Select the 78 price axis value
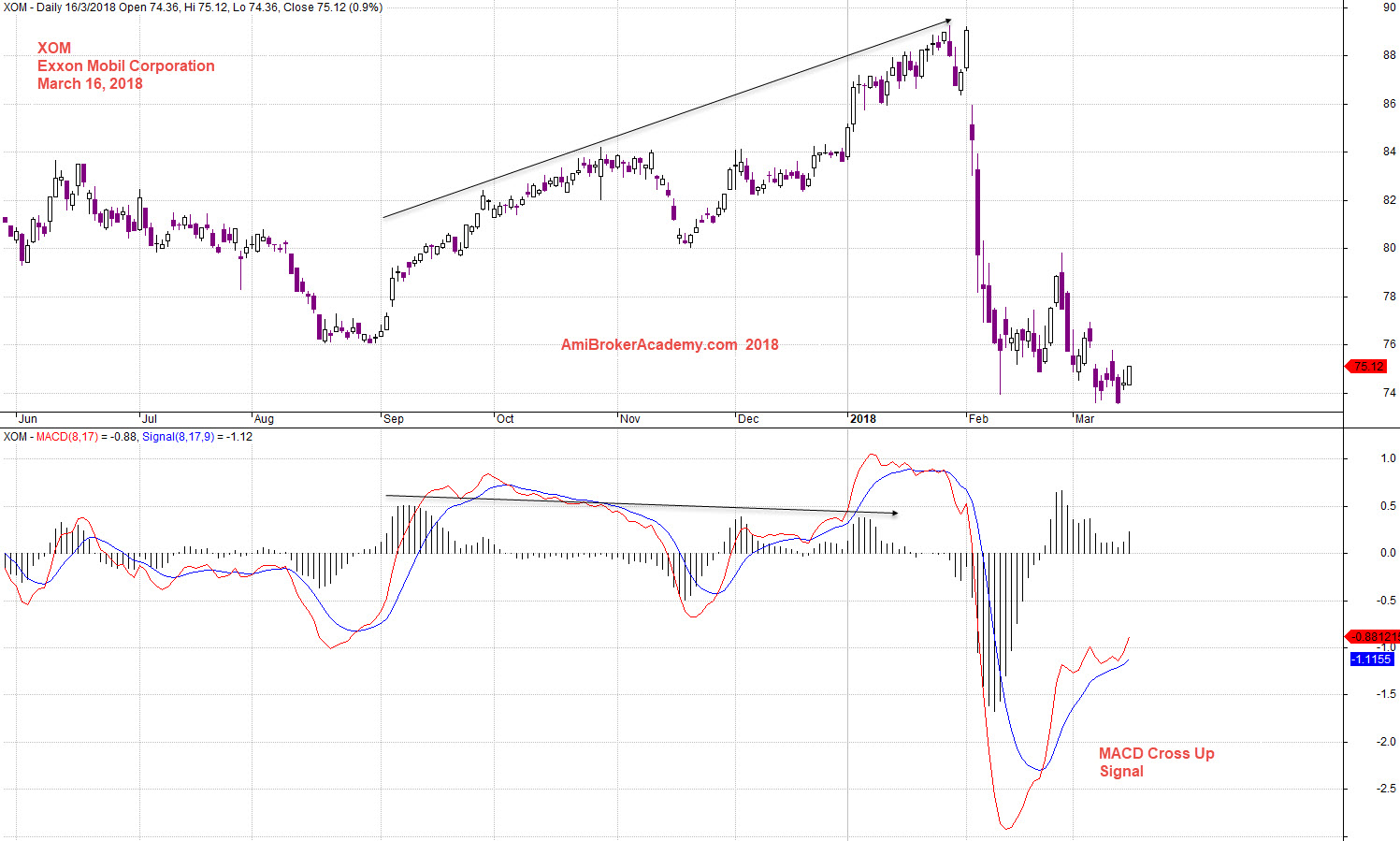 click(1390, 297)
